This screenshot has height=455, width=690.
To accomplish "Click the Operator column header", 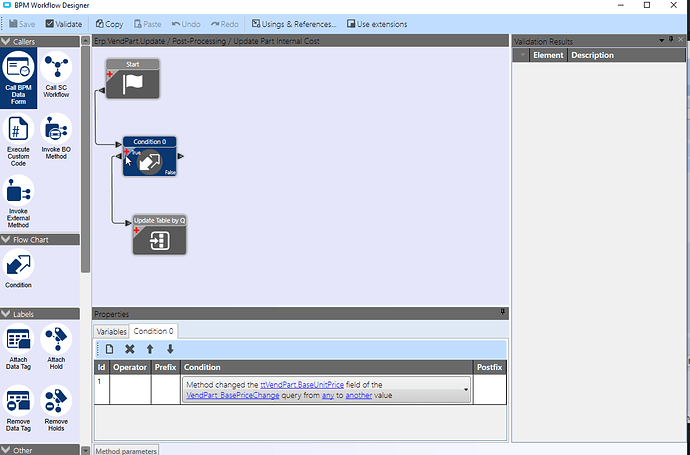I will click(x=130, y=367).
